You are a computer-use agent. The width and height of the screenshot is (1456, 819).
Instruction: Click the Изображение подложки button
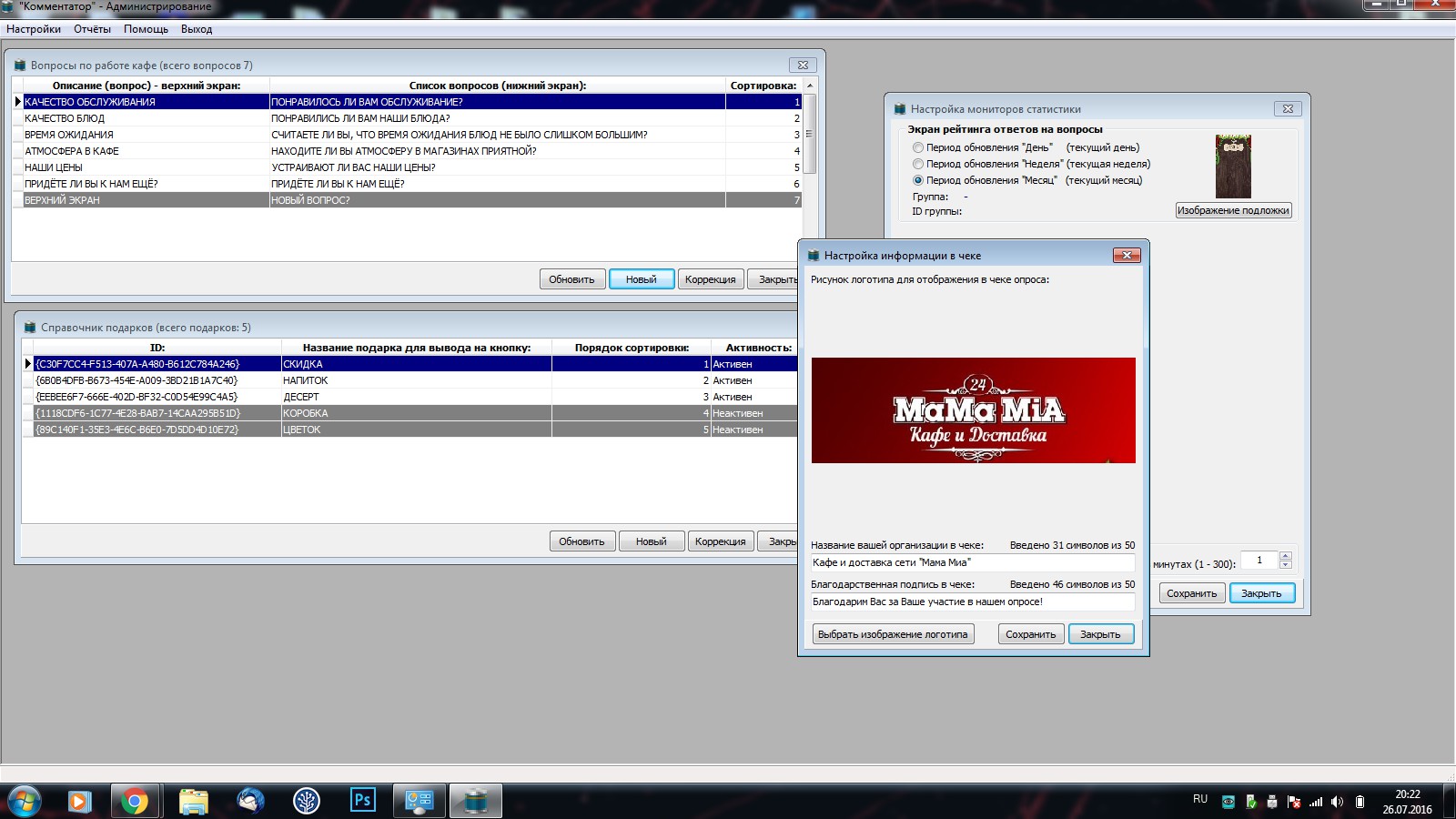(x=1233, y=210)
